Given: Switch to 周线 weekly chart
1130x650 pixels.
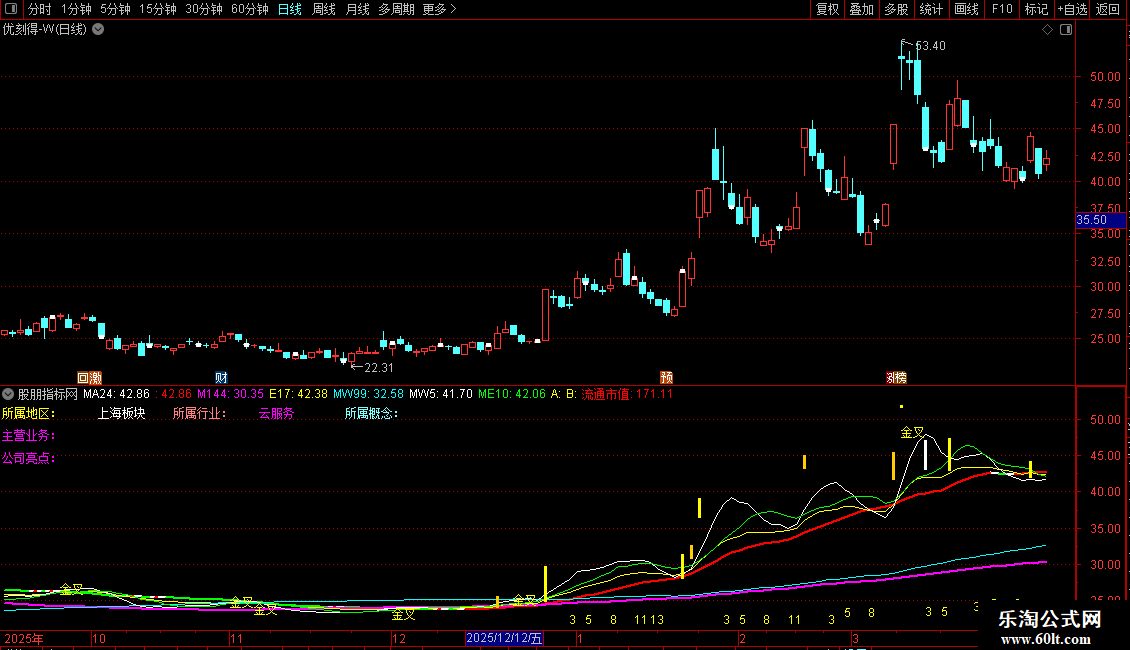Looking at the screenshot, I should tap(324, 9).
